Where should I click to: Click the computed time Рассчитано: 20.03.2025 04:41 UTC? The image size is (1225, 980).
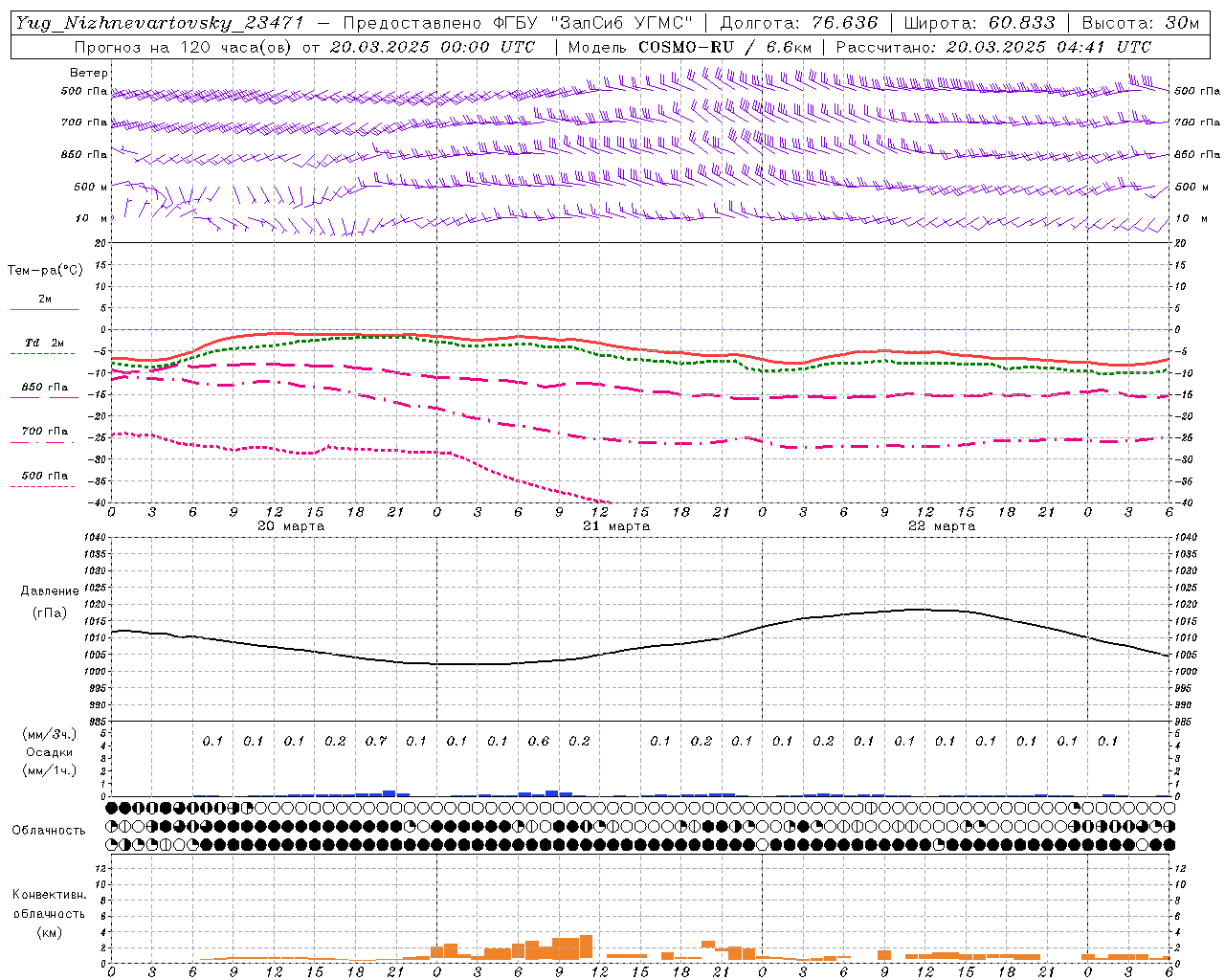click(993, 47)
